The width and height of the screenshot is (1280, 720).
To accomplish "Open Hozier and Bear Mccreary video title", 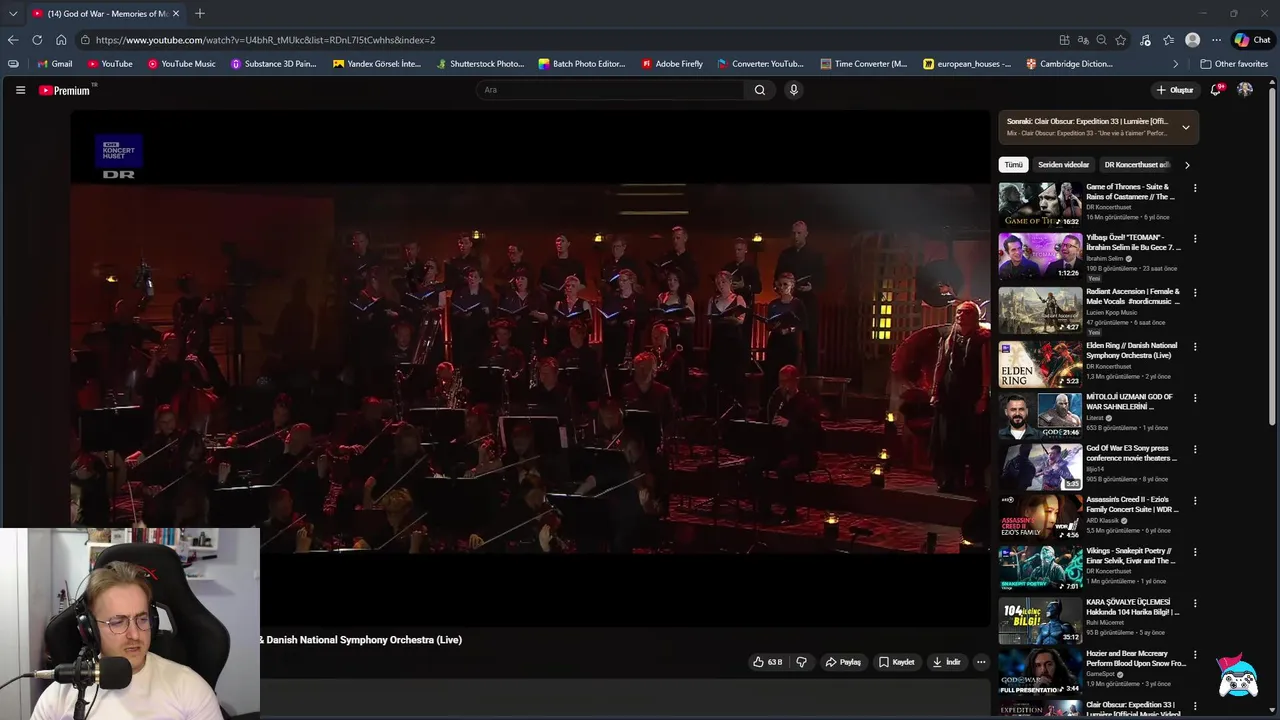I will [x=1136, y=658].
